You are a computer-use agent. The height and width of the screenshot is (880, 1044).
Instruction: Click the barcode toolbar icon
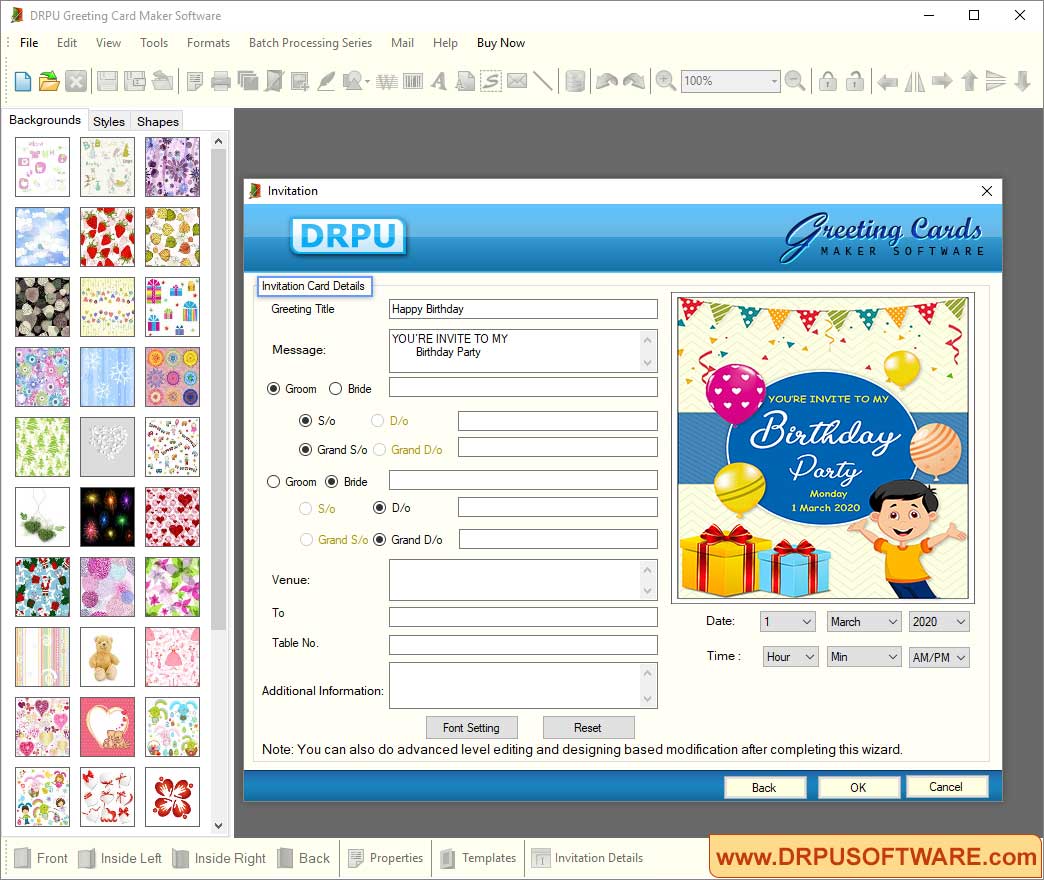tap(413, 81)
